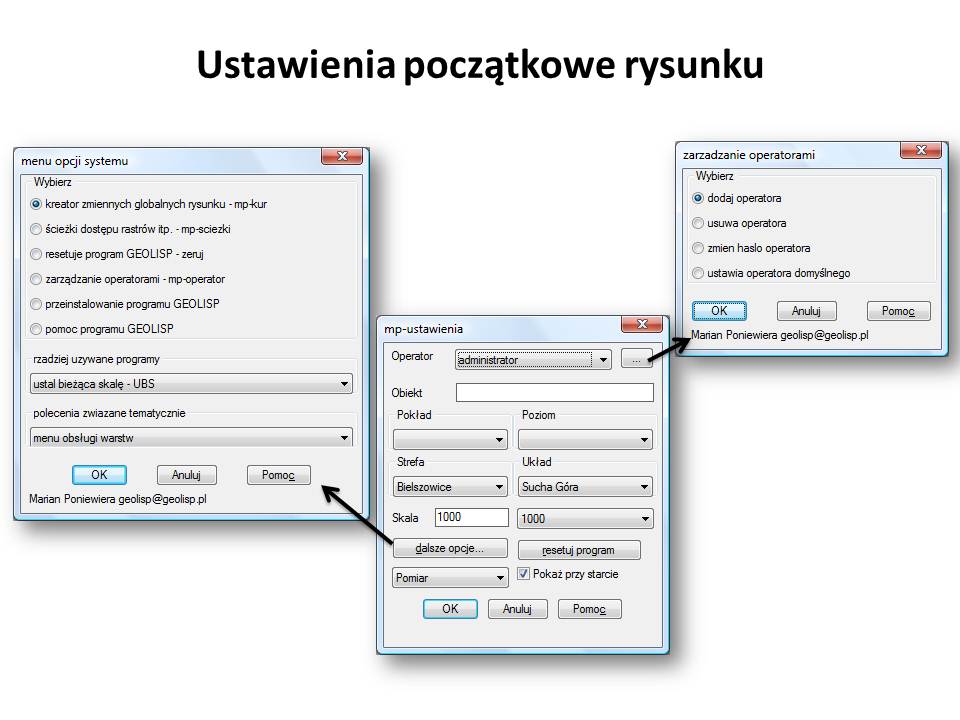
Task: Click the email text in zarzadzanie operatorami
Action: (824, 335)
